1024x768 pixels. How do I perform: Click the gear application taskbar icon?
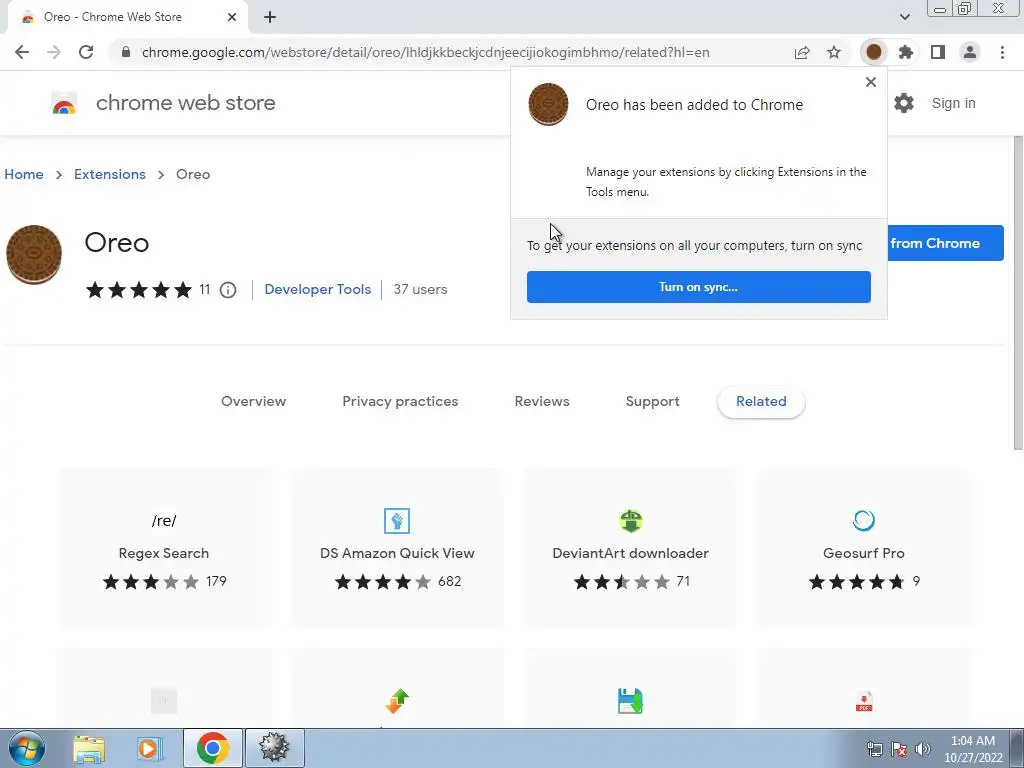tap(274, 748)
